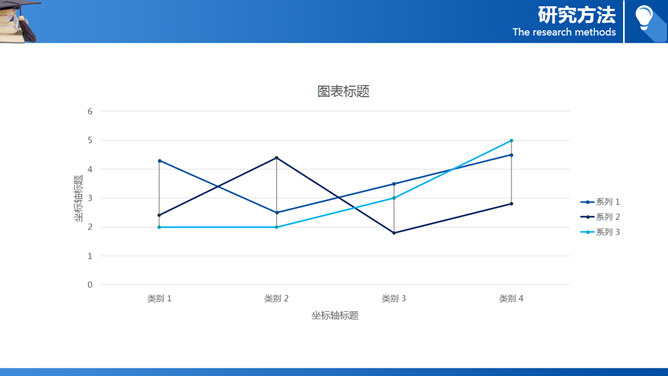Screen dimensions: 668x376
Task: Click the graduation cap and books image
Action: click(19, 21)
